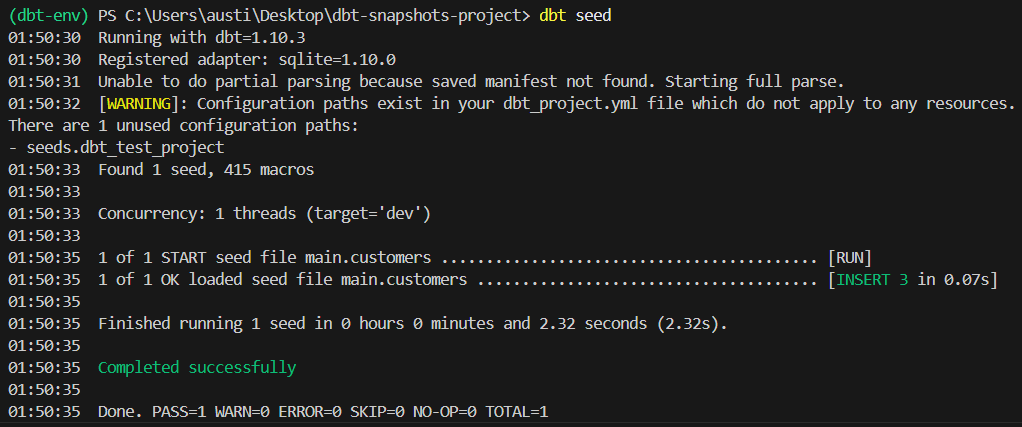1022x427 pixels.
Task: Click the 'Concurrency: 1 threads' line
Action: pyautogui.click(x=263, y=214)
